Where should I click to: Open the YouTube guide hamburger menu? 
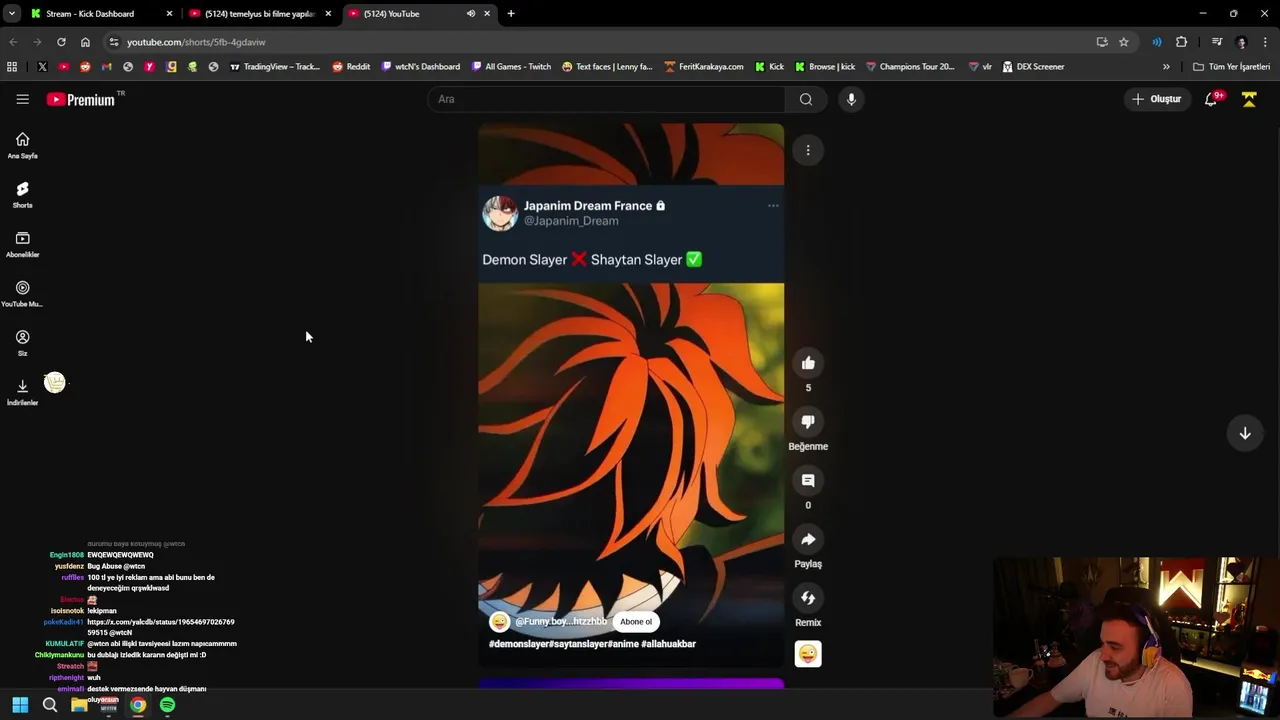point(22,99)
